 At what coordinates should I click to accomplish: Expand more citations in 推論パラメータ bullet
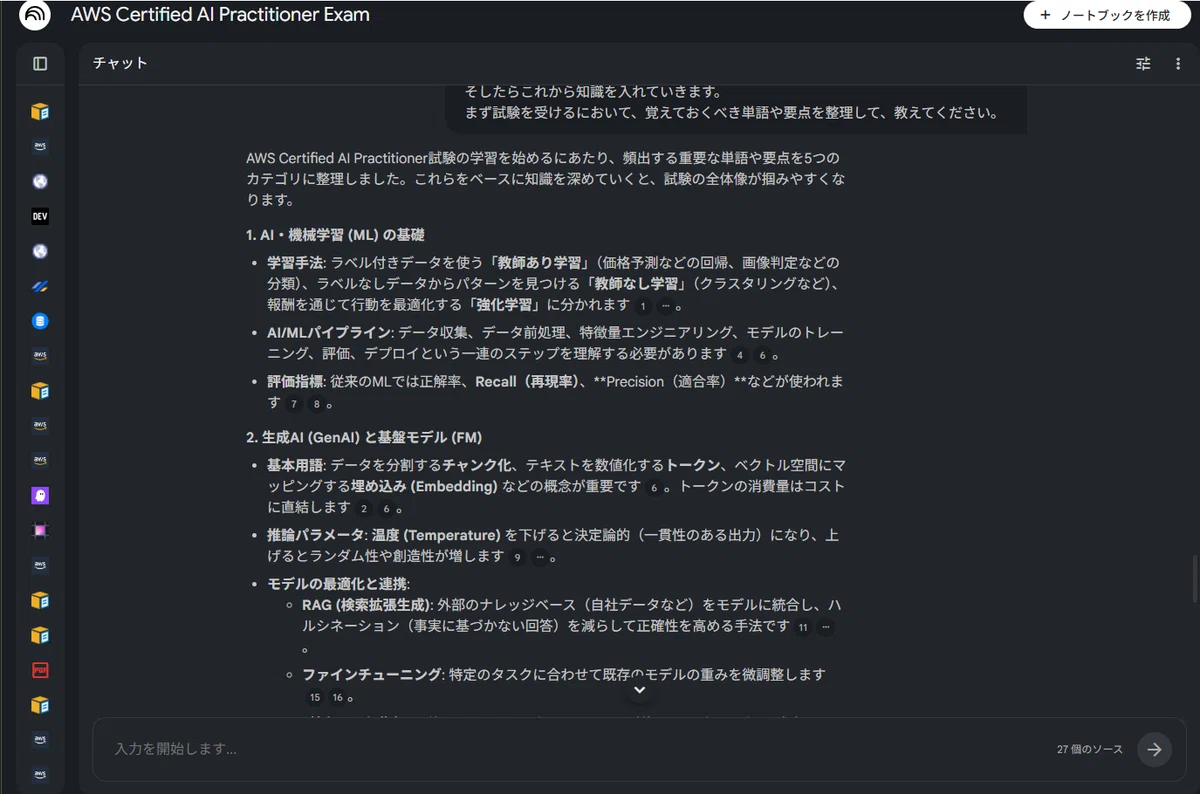540,558
